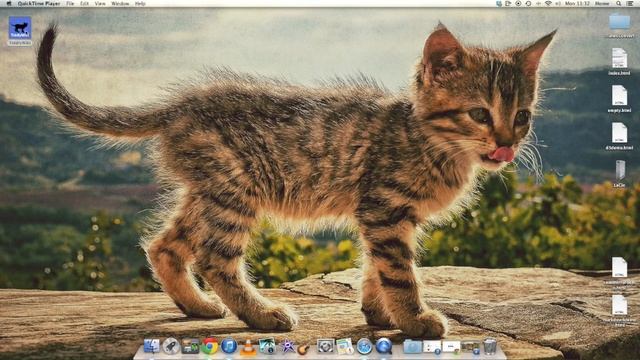Select the index.html file icon
Screen dimensions: 640x360
(619, 58)
